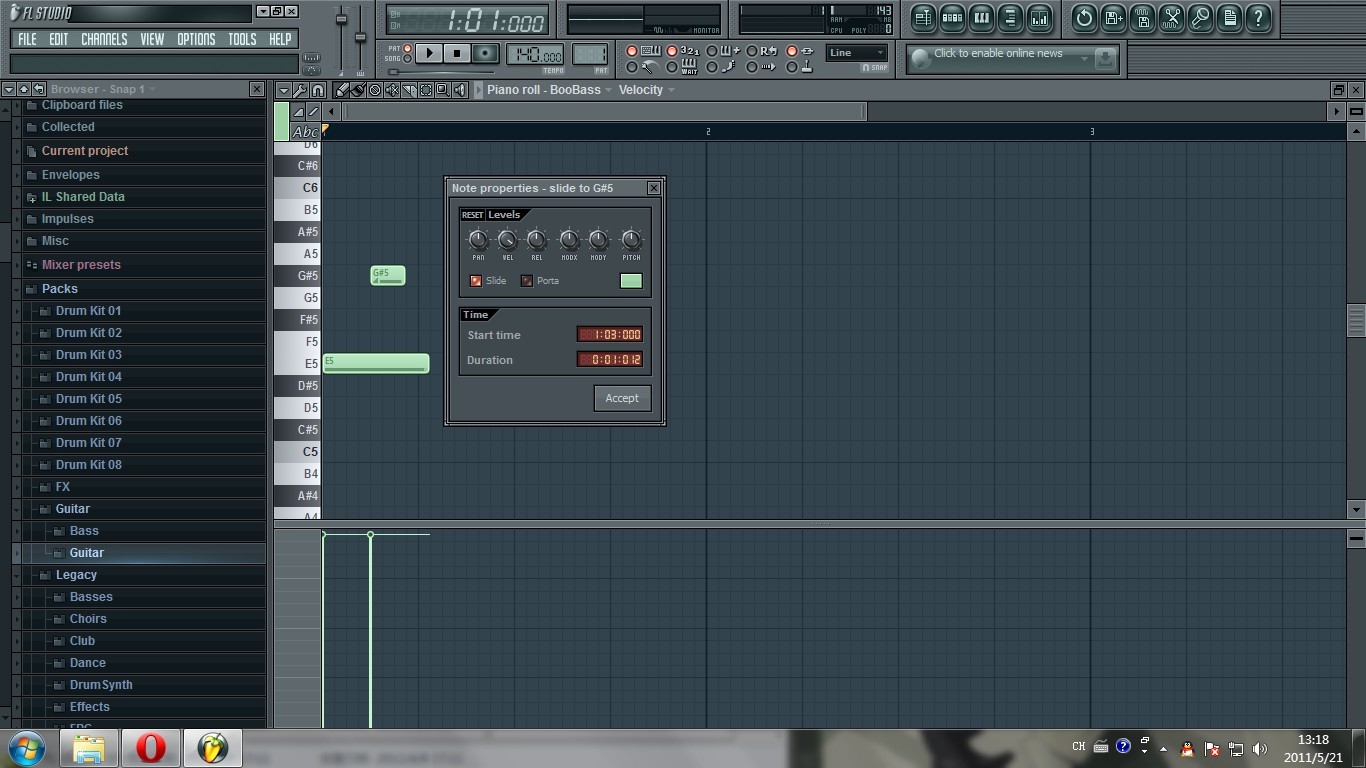Screen dimensions: 1366x768
Task: Select the pencil draw tool in piano roll
Action: [342, 90]
